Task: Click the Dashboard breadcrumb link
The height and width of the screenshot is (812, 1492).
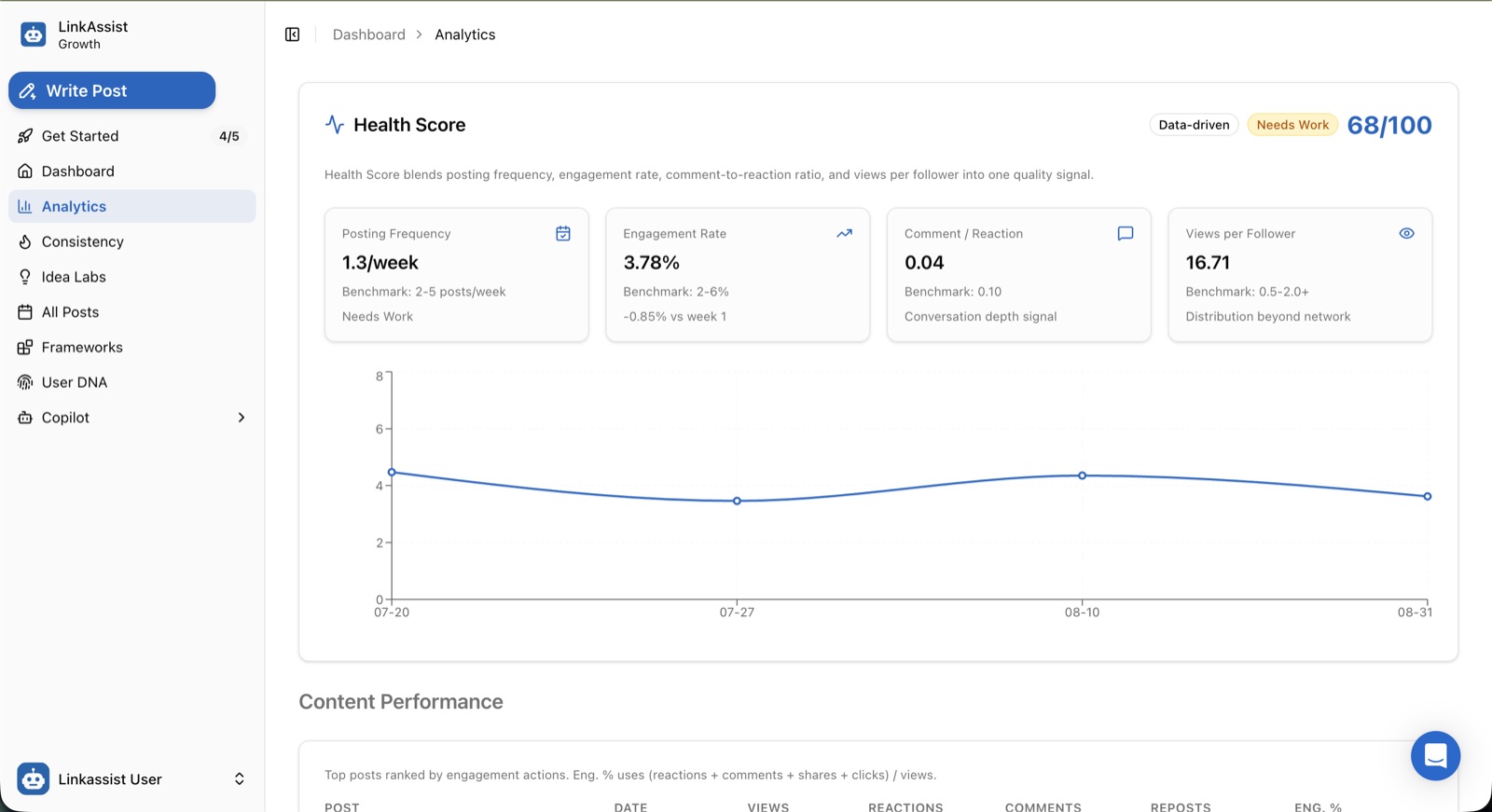Action: pos(369,34)
